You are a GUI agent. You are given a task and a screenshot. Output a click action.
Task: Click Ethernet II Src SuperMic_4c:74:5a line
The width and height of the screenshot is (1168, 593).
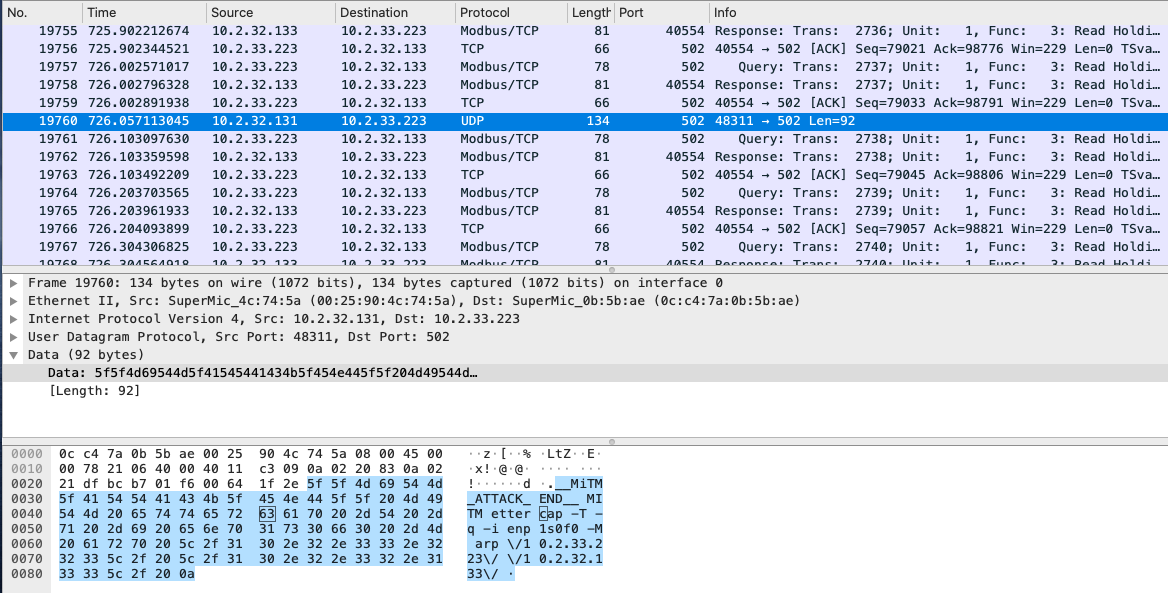[x=414, y=301]
